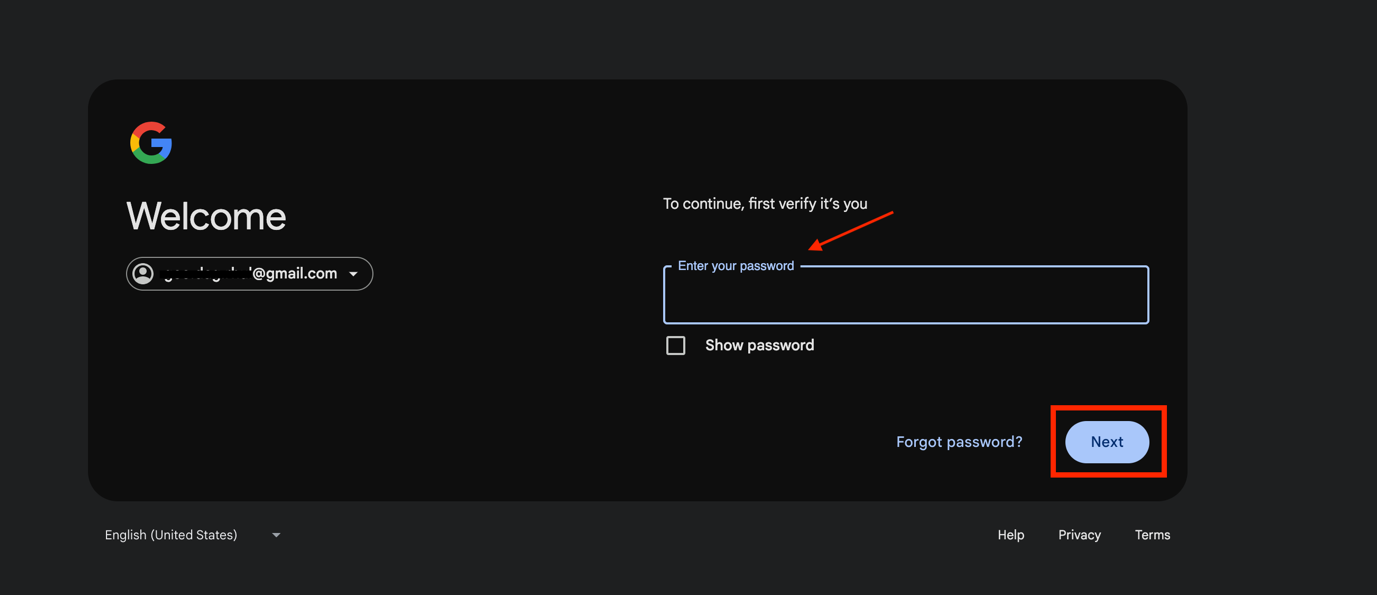Viewport: 1377px width, 595px height.
Task: Click the "Show password" label text
Action: tap(759, 346)
